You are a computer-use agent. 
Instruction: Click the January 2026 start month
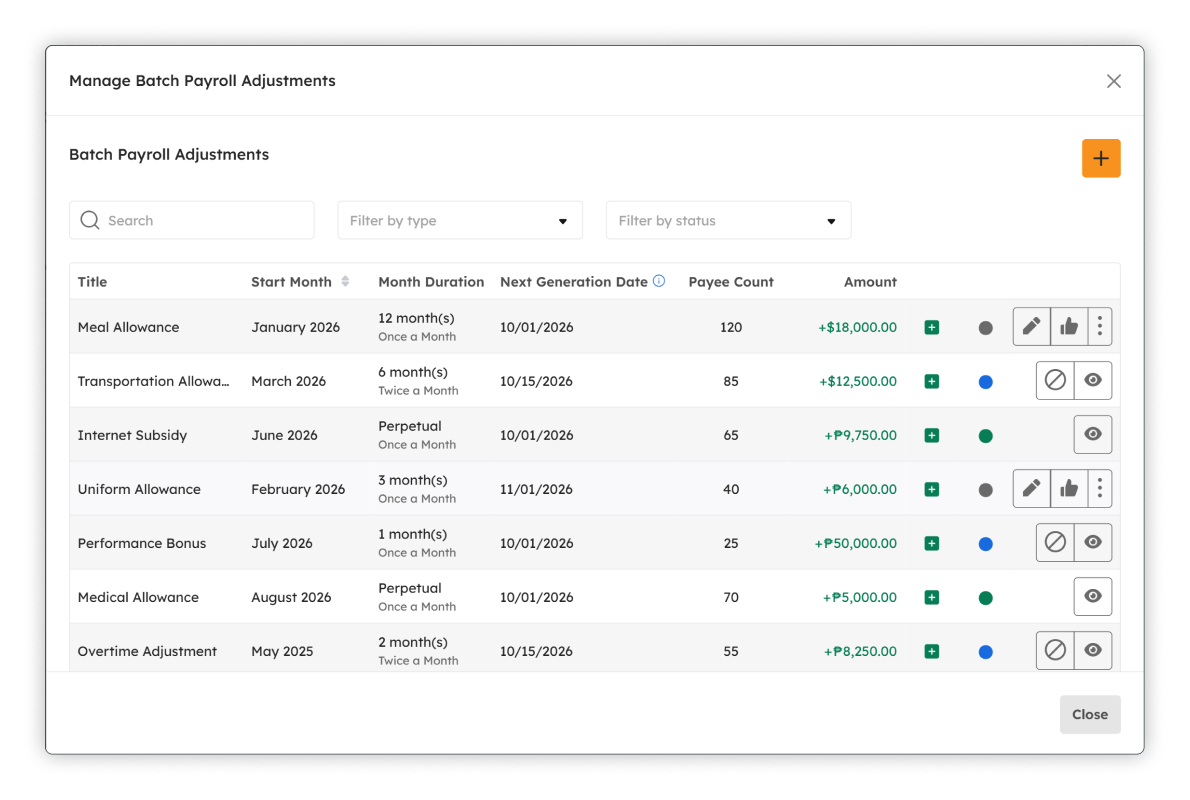coord(295,327)
